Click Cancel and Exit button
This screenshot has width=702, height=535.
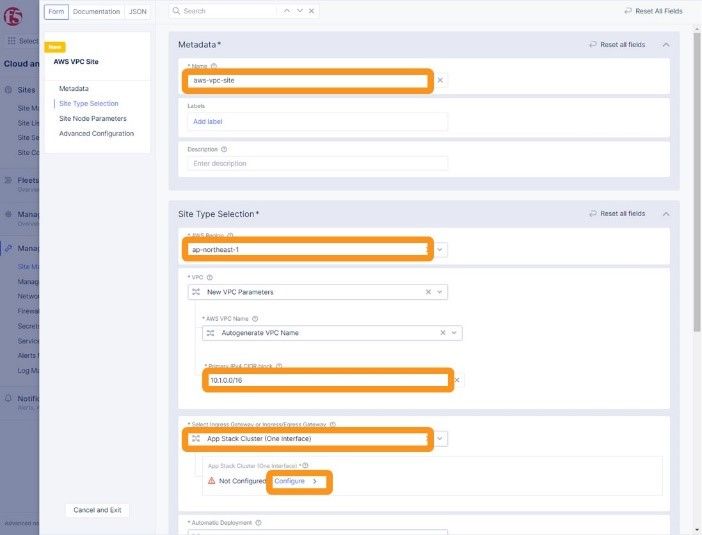click(x=97, y=510)
